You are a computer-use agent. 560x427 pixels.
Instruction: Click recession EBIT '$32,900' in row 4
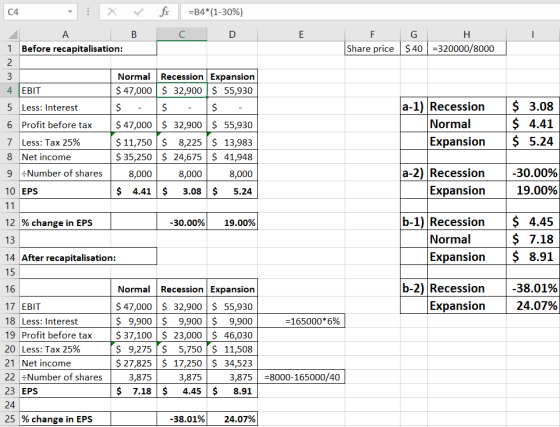(x=181, y=90)
